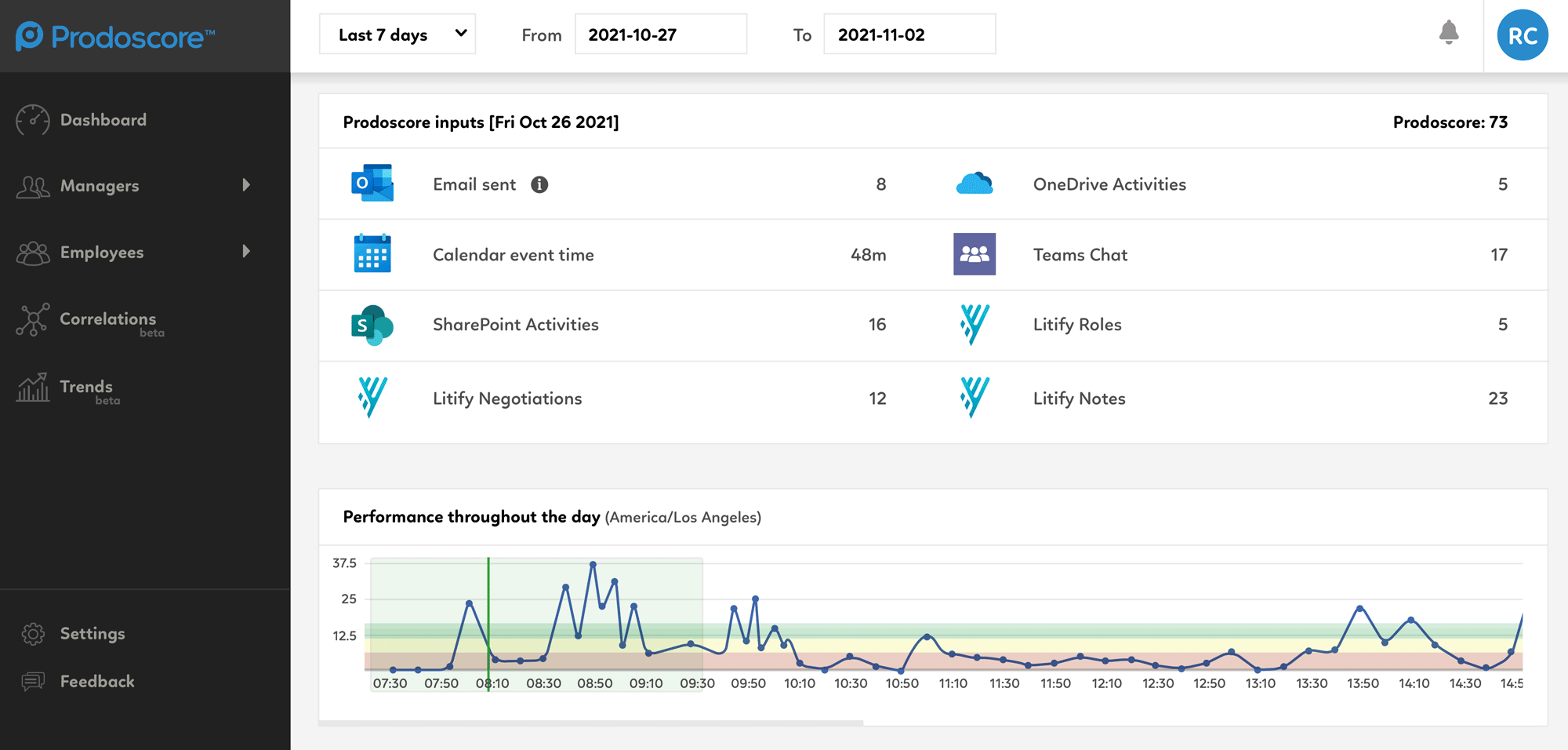Click Performance throughout the day heading
Screen dimensions: 1568x750
point(471,517)
